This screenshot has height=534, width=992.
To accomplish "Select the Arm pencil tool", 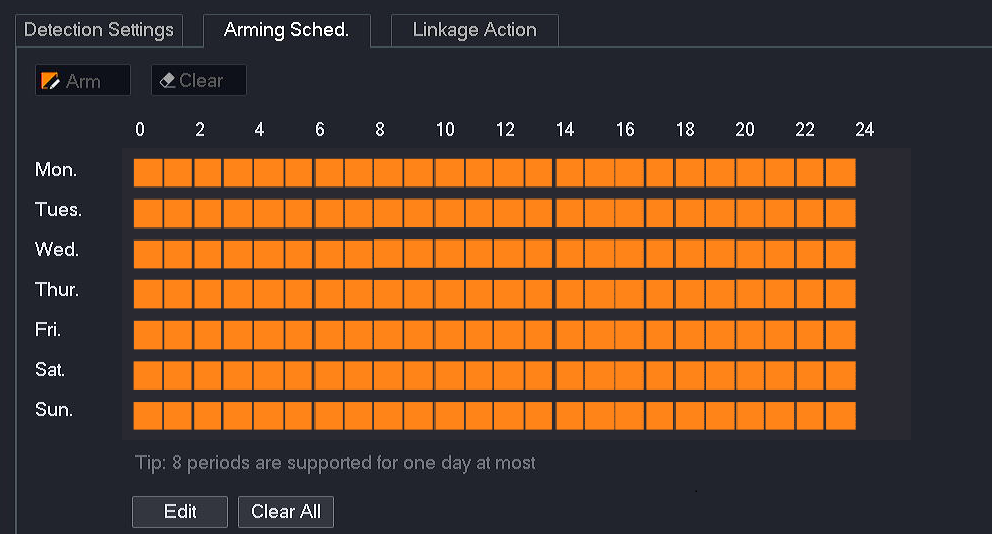I will tap(82, 81).
